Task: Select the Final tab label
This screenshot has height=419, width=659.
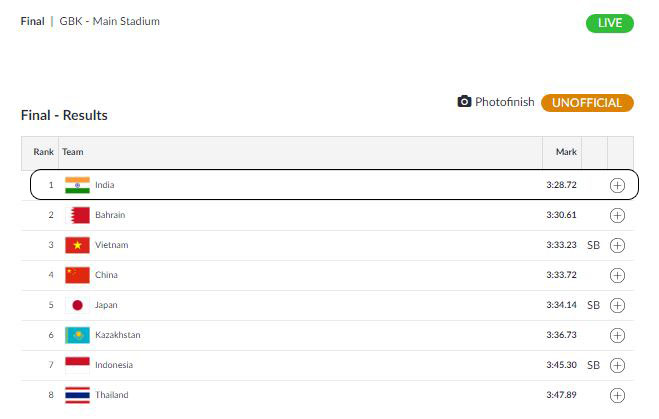Action: coord(32,21)
